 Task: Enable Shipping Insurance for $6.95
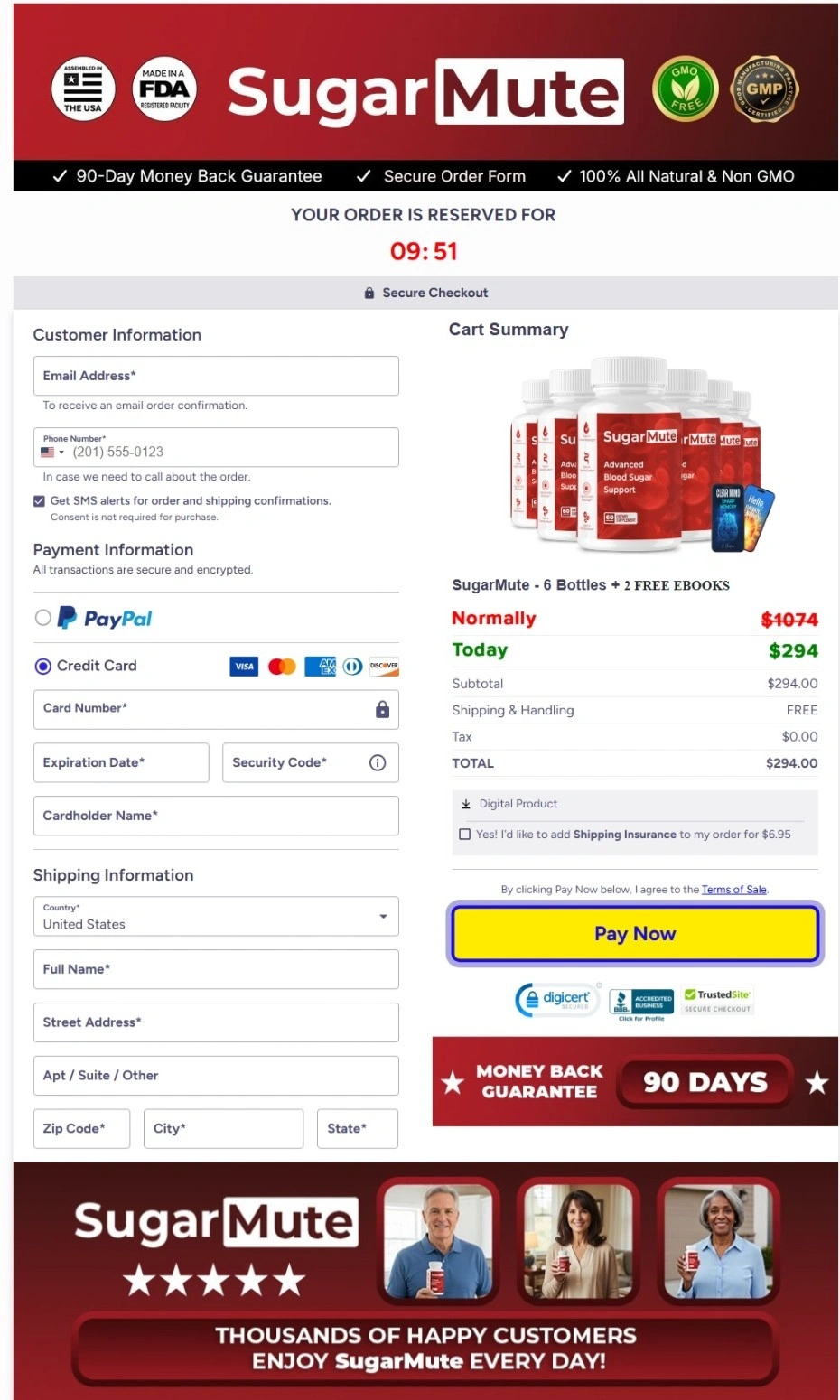coord(464,834)
